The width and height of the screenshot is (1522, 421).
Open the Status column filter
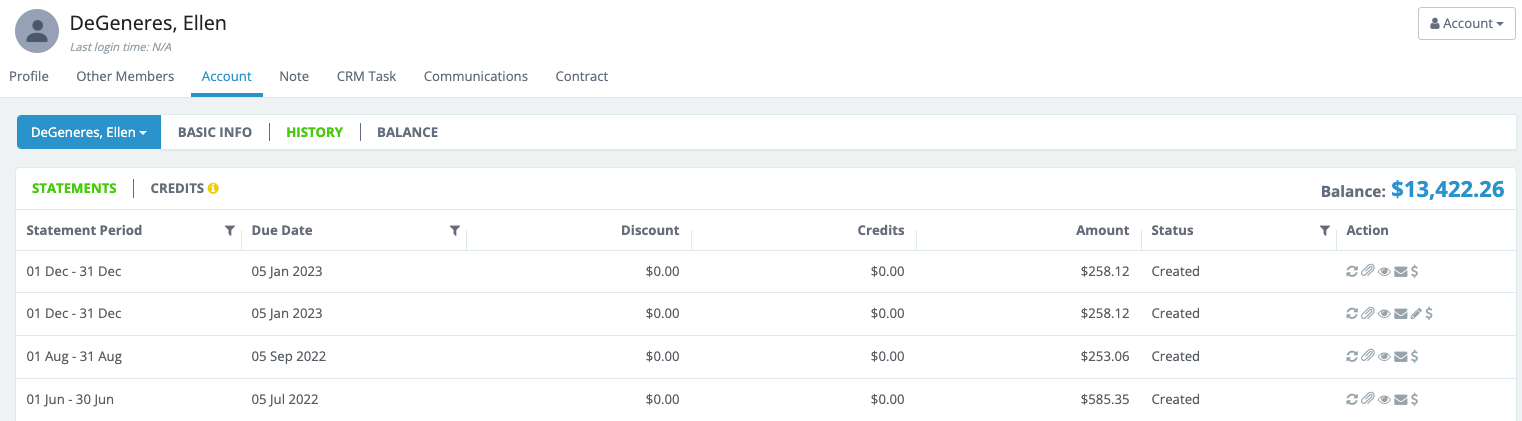1325,231
